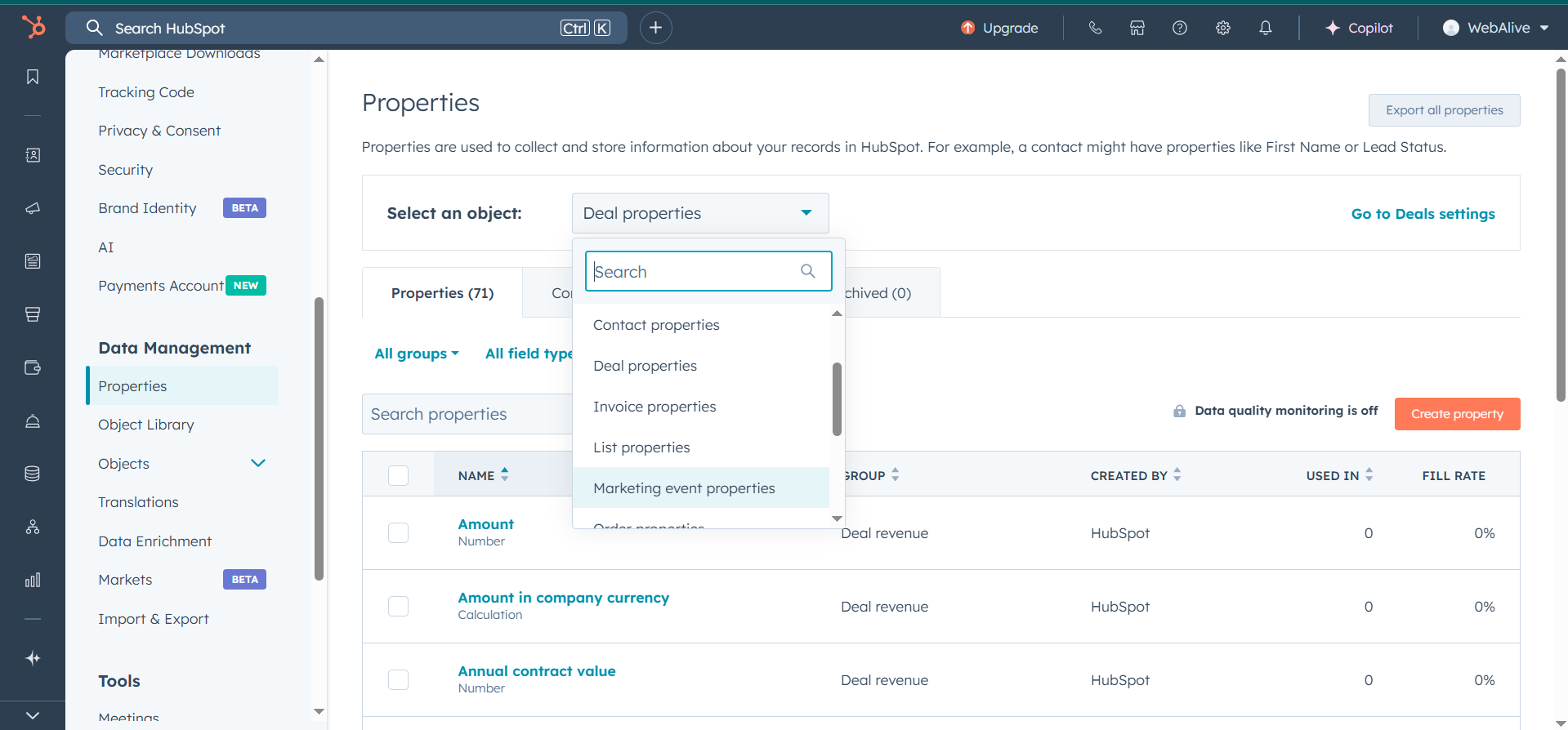Open Import & Export in sidebar
The width and height of the screenshot is (1568, 730).
coord(154,619)
